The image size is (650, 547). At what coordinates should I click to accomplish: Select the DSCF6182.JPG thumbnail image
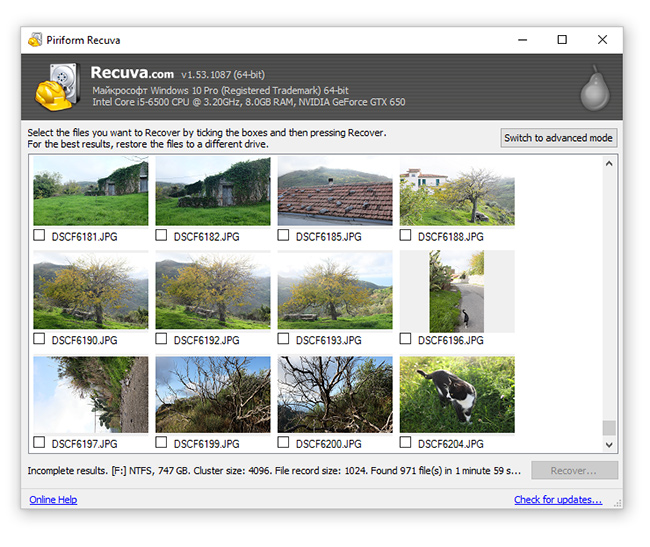[x=213, y=191]
